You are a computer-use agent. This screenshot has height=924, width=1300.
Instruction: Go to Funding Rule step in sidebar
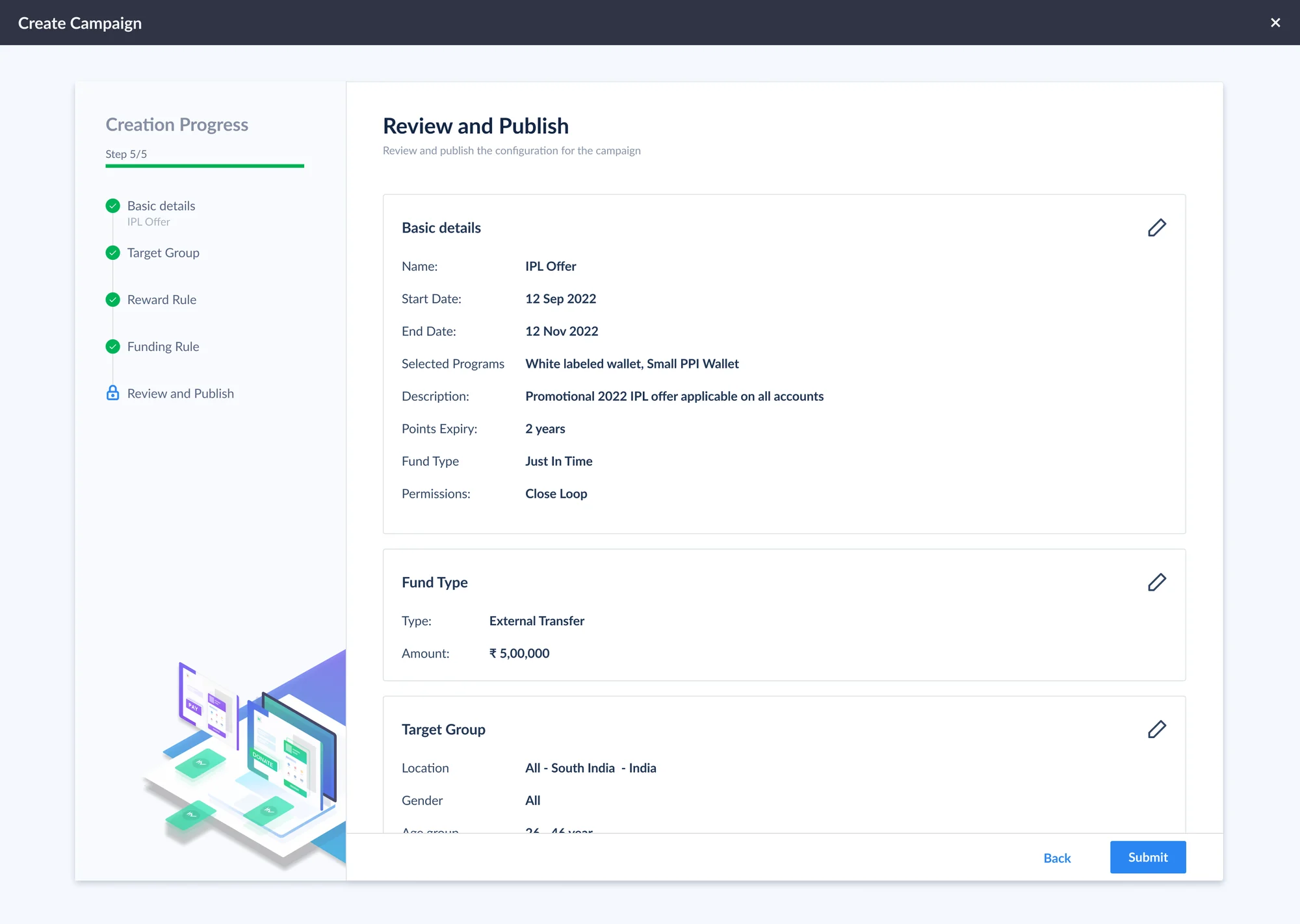coord(163,346)
